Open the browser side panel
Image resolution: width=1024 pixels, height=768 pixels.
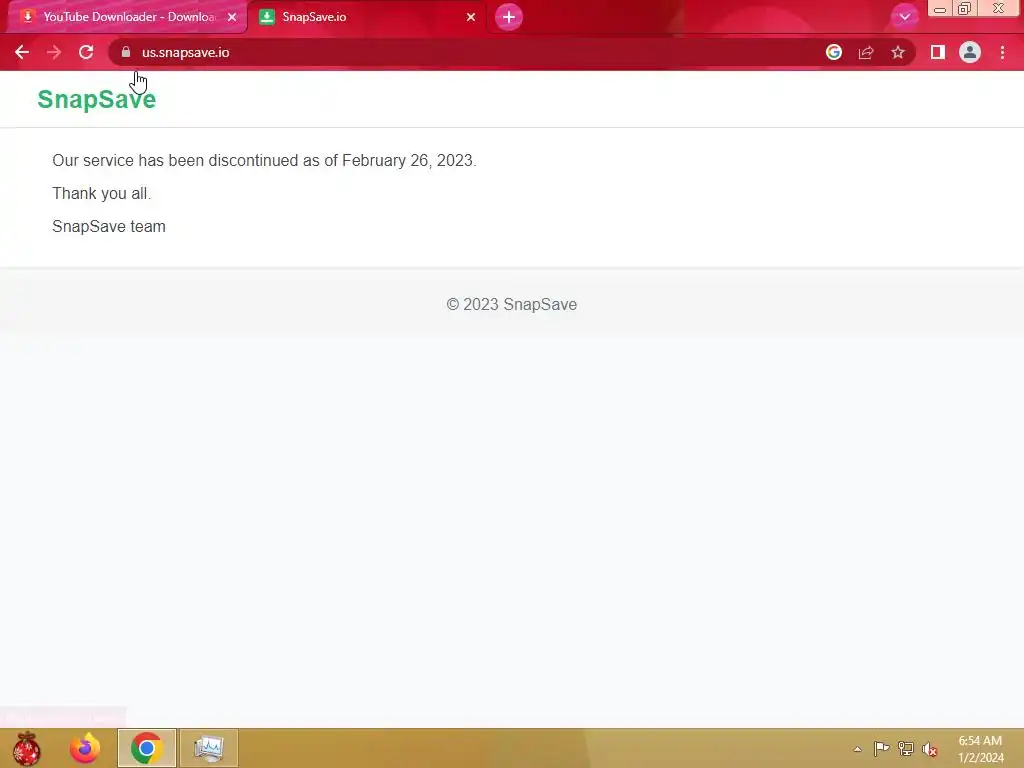point(938,52)
